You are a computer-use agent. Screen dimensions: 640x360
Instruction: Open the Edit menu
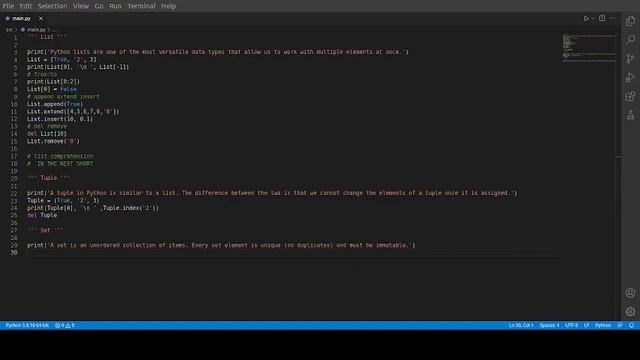[26, 6]
